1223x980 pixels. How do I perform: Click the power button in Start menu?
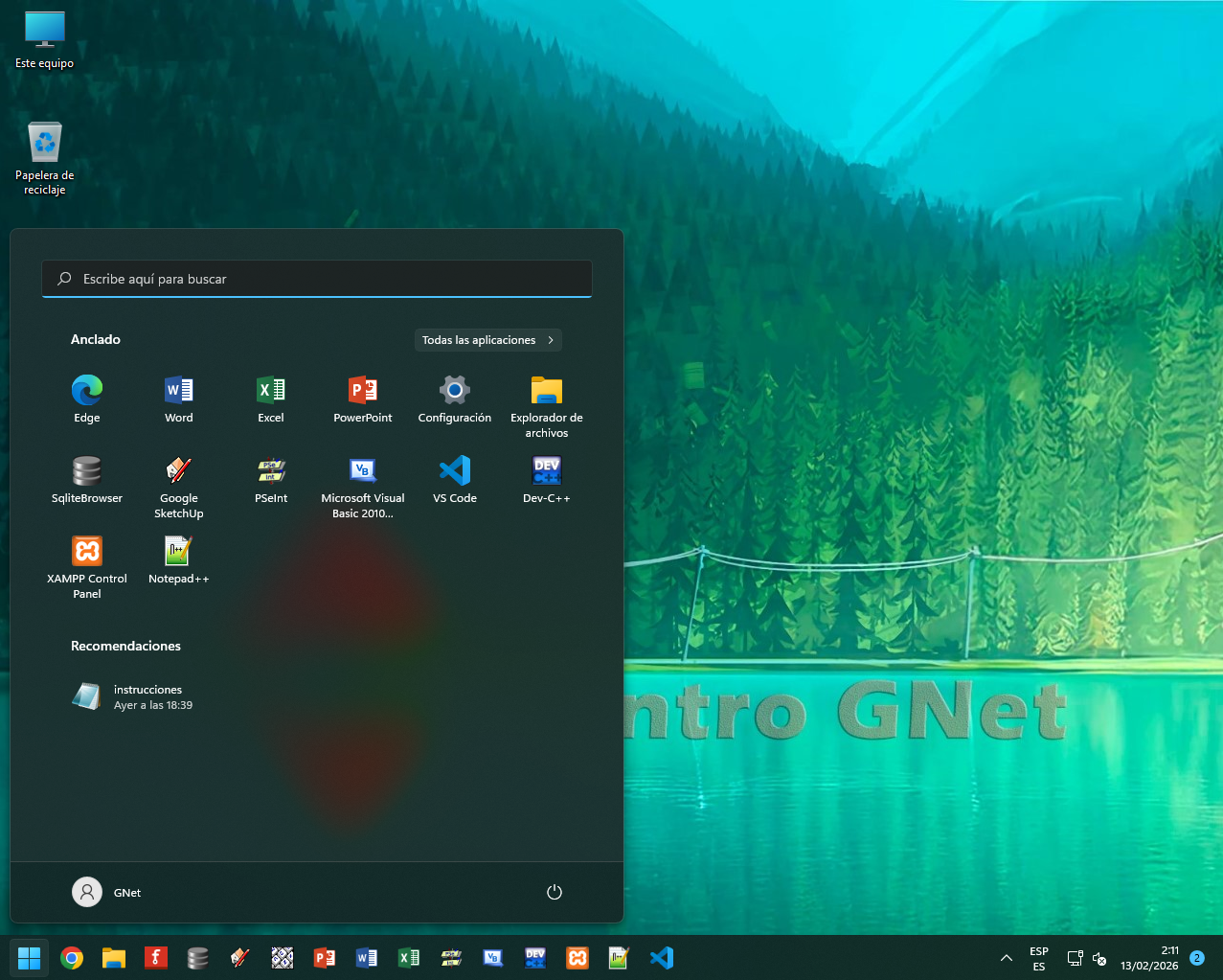coord(554,892)
